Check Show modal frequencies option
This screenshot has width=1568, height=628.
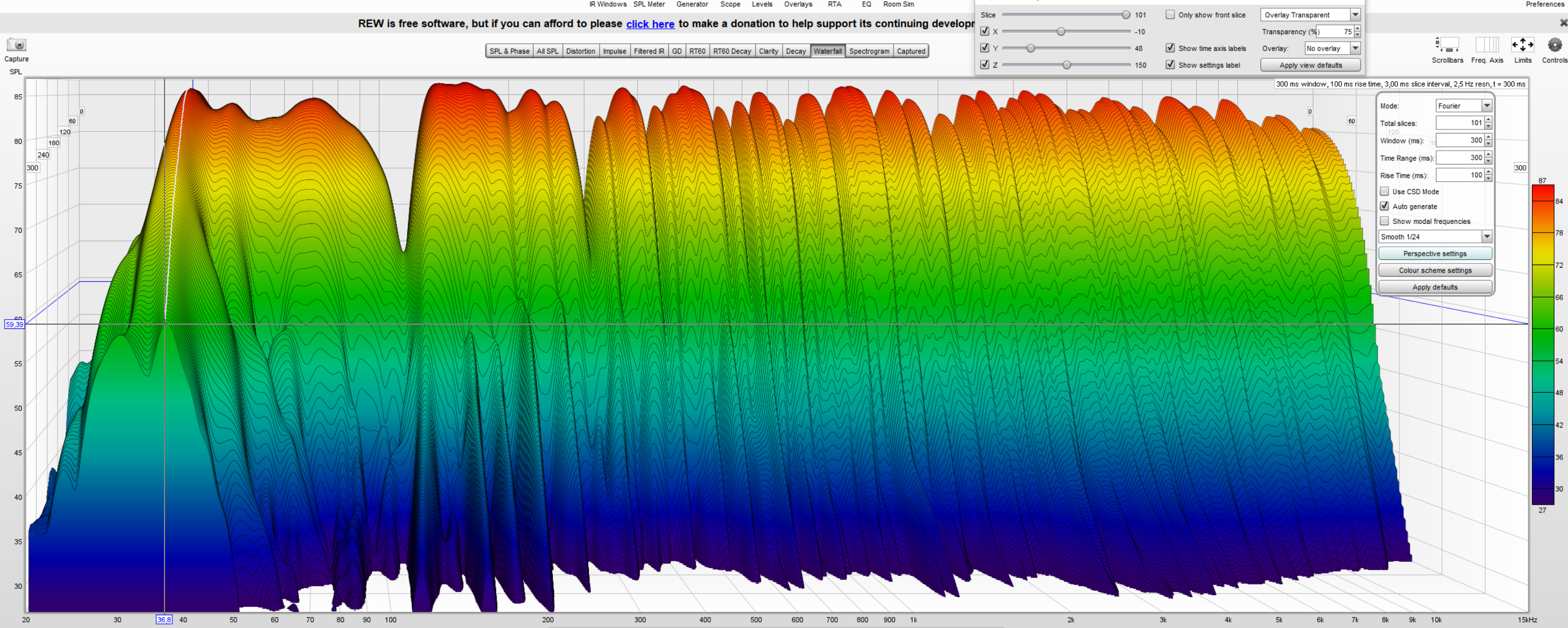[x=1384, y=221]
